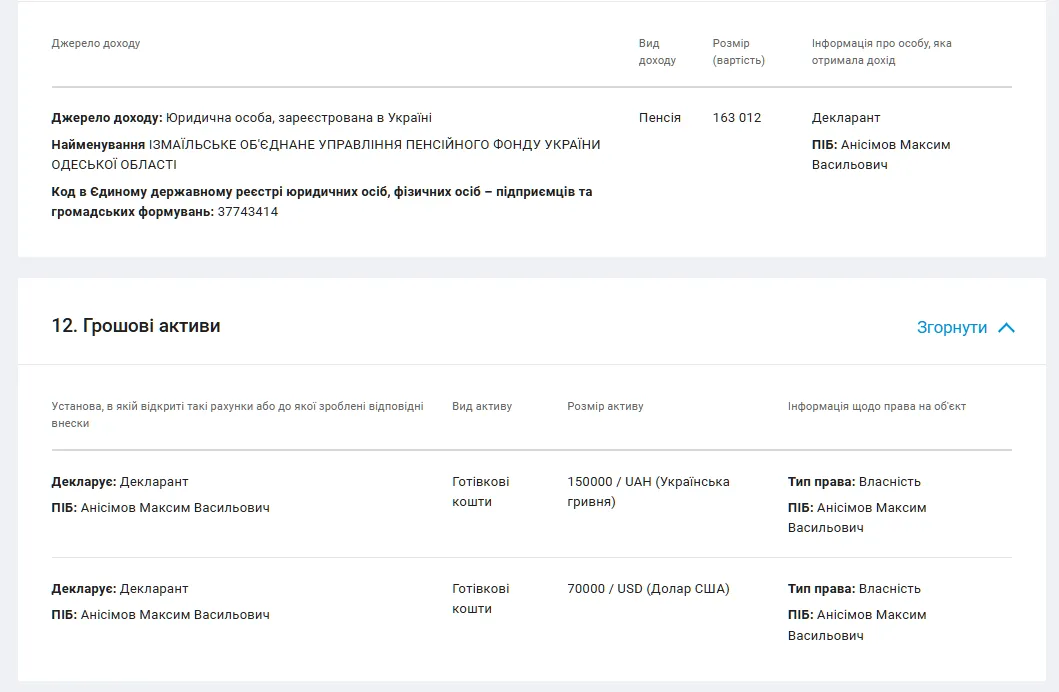1059x692 pixels.
Task: Click the 'Вид доходу' column header
Action: [x=657, y=51]
